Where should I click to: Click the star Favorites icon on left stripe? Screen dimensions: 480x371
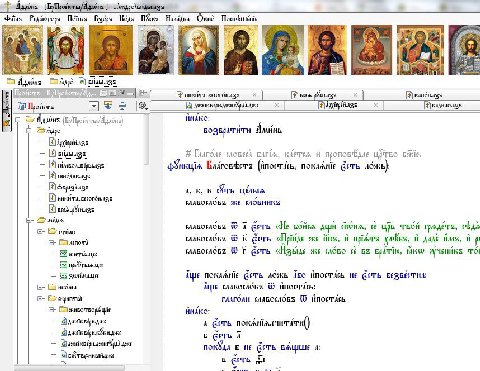click(6, 122)
